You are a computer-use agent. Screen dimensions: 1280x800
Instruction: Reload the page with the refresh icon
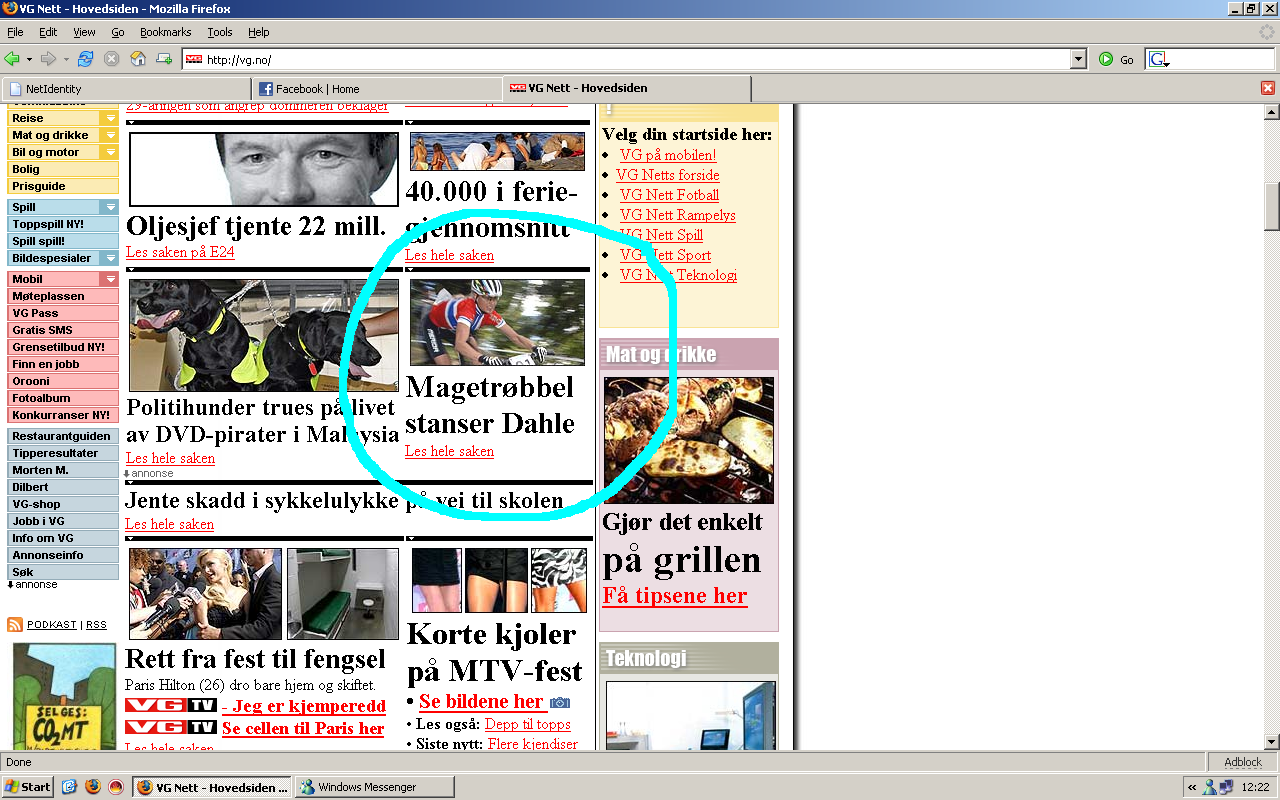86,59
